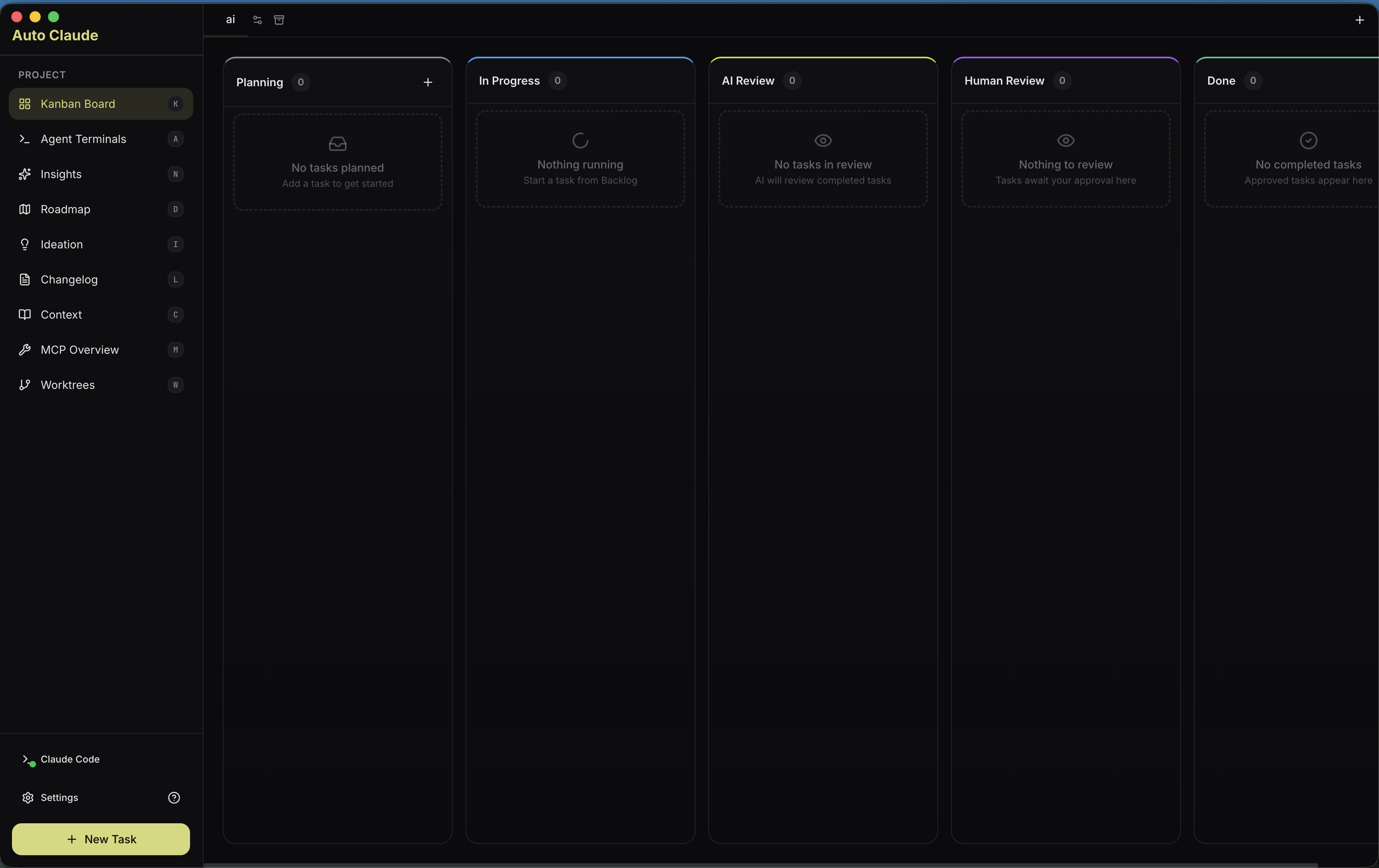Click the archive icon beside the ai tab

pos(279,20)
